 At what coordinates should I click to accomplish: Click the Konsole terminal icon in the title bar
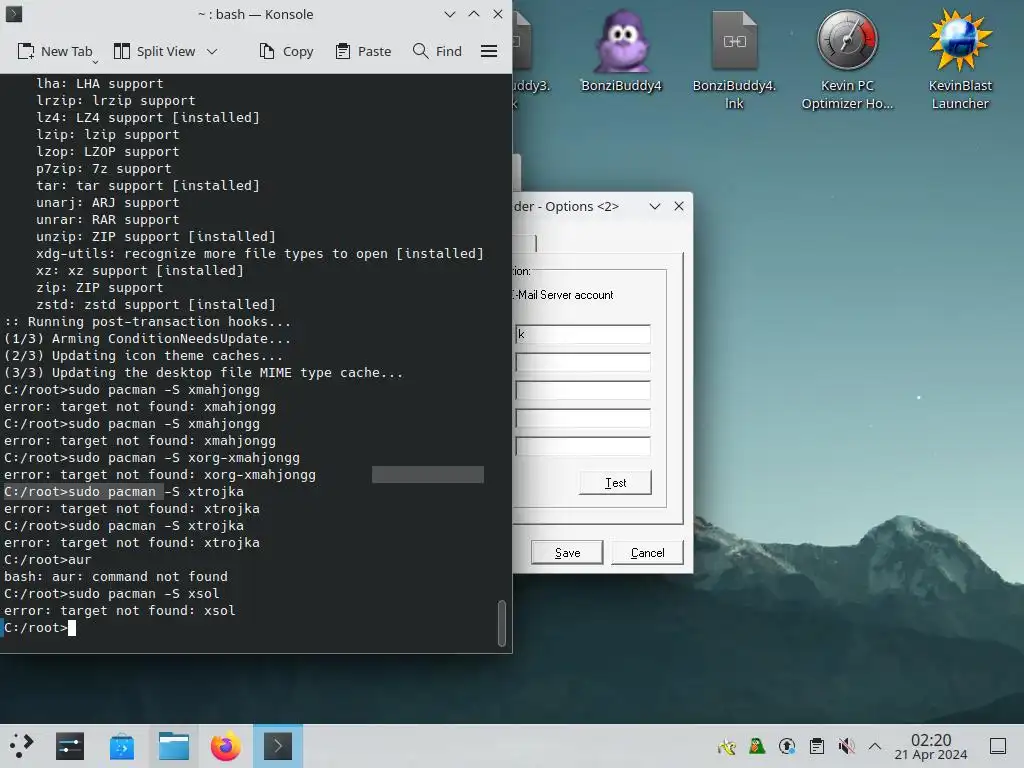pyautogui.click(x=14, y=14)
